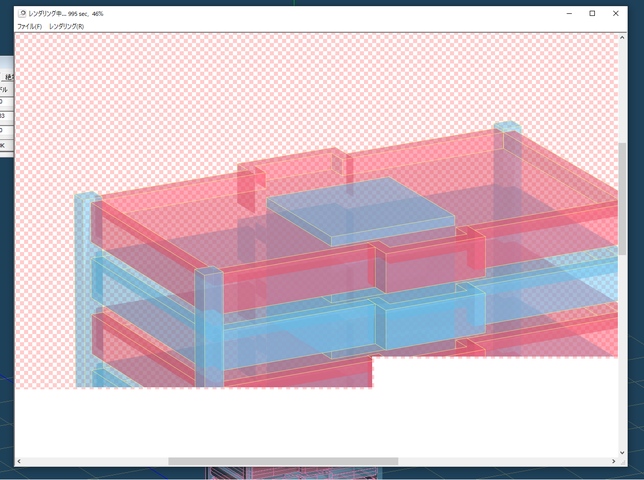The width and height of the screenshot is (644, 480).
Task: Open the ファイル(F) menu
Action: (30, 26)
